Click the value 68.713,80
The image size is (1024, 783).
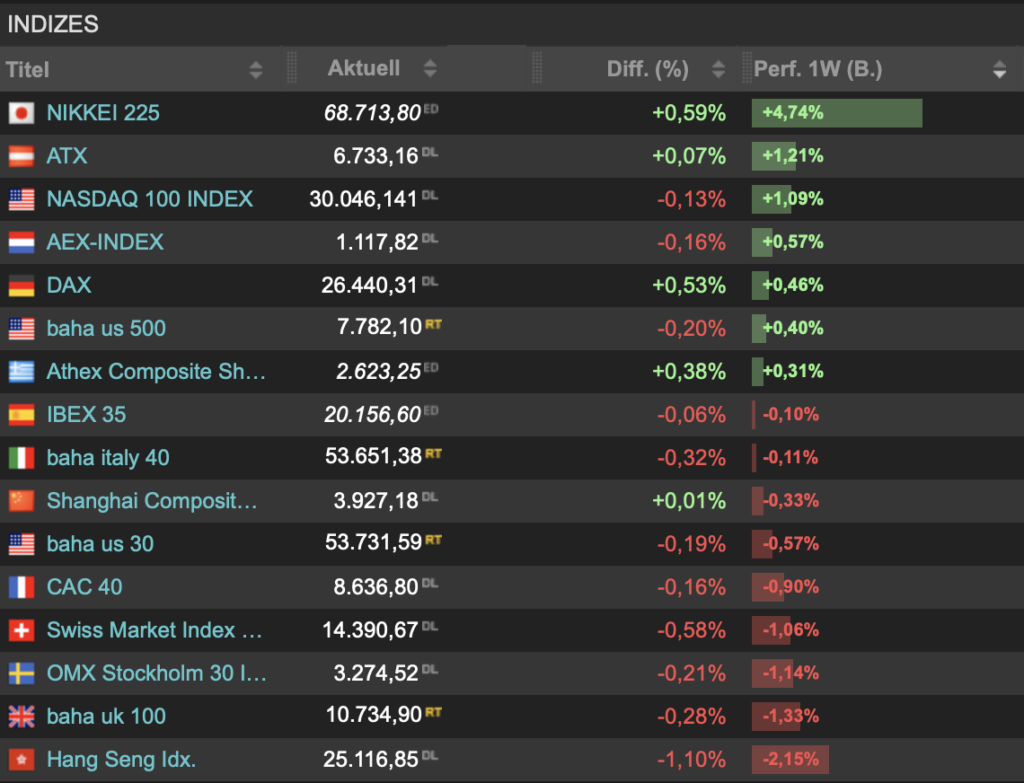(x=372, y=113)
